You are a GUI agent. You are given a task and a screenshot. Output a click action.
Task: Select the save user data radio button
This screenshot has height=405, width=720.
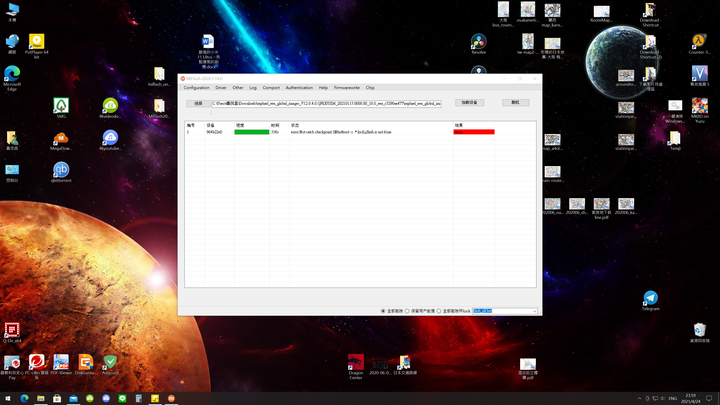[407, 311]
